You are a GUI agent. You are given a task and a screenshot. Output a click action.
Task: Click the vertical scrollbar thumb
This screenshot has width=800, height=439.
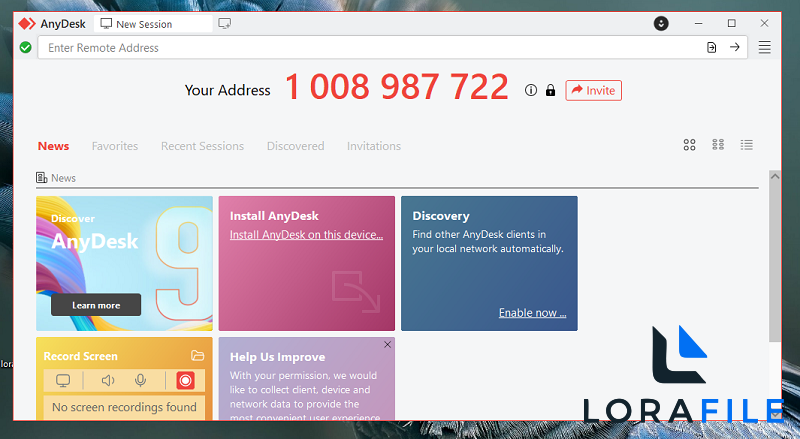775,262
